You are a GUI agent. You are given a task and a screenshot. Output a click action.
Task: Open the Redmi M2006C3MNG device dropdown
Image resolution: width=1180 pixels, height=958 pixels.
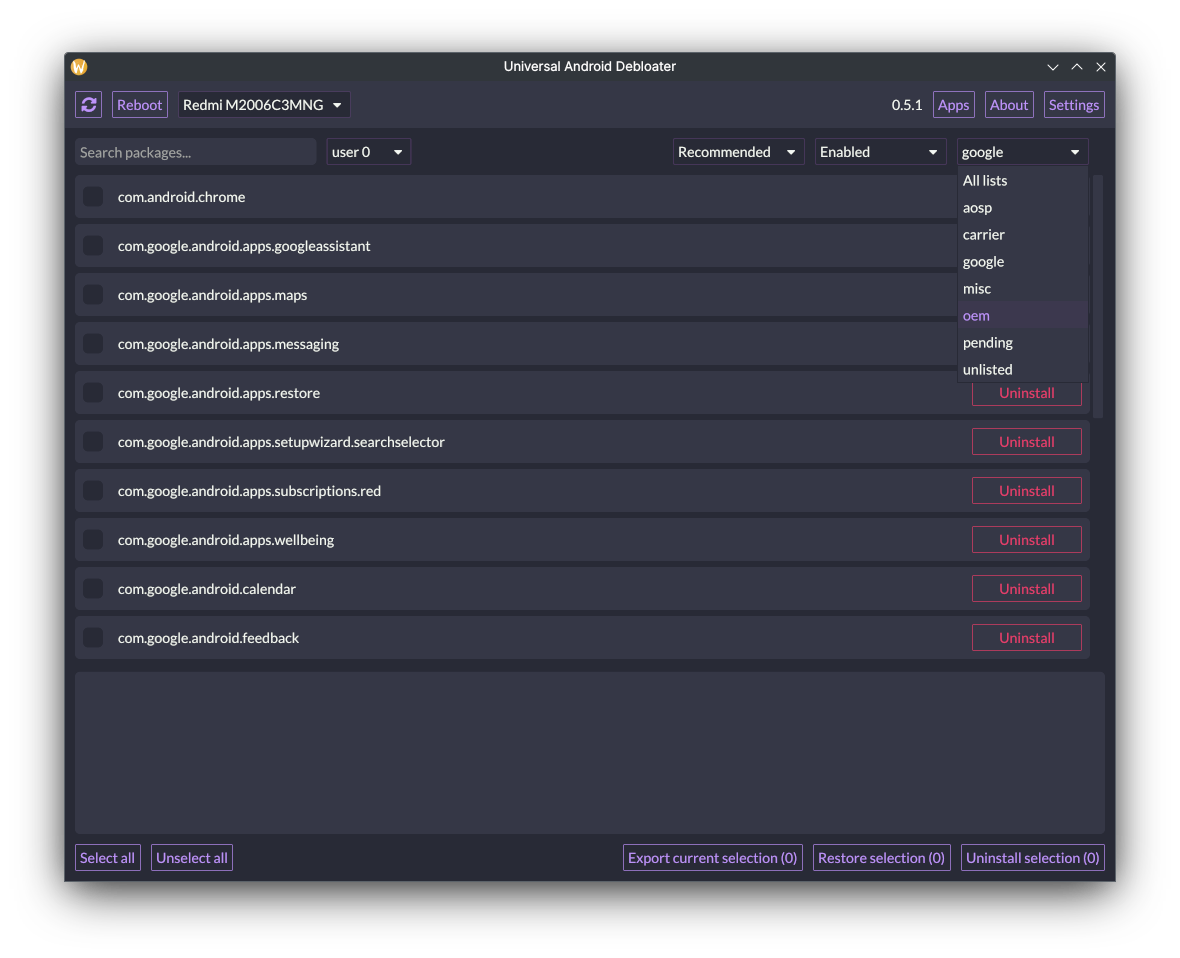click(x=264, y=105)
